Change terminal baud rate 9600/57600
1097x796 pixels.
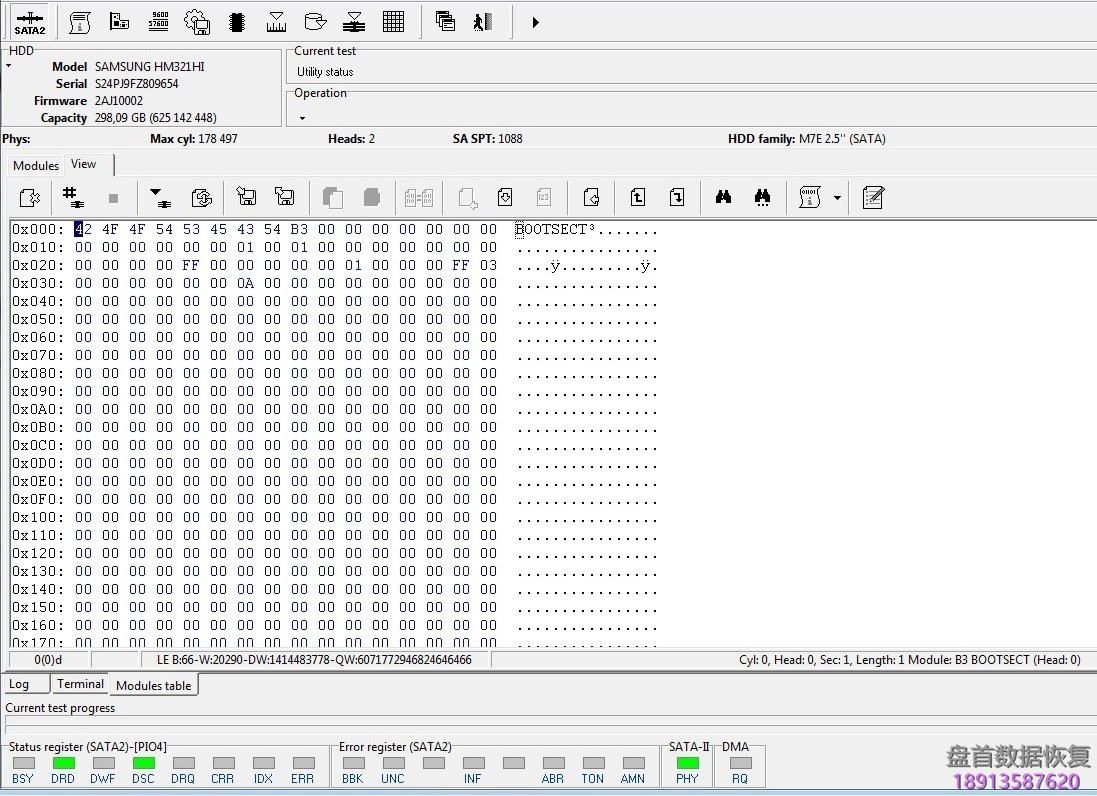(x=158, y=21)
